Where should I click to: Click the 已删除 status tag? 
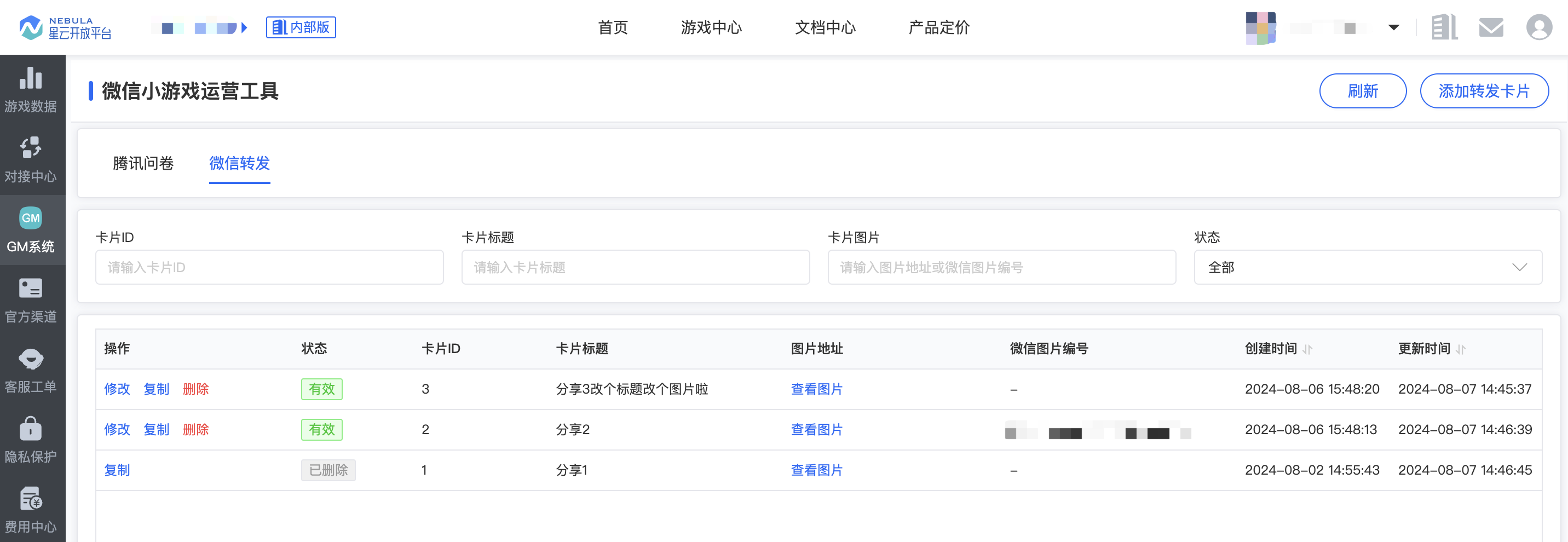point(328,470)
